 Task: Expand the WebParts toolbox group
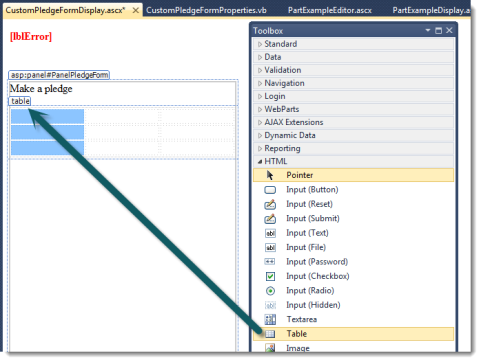click(x=260, y=109)
